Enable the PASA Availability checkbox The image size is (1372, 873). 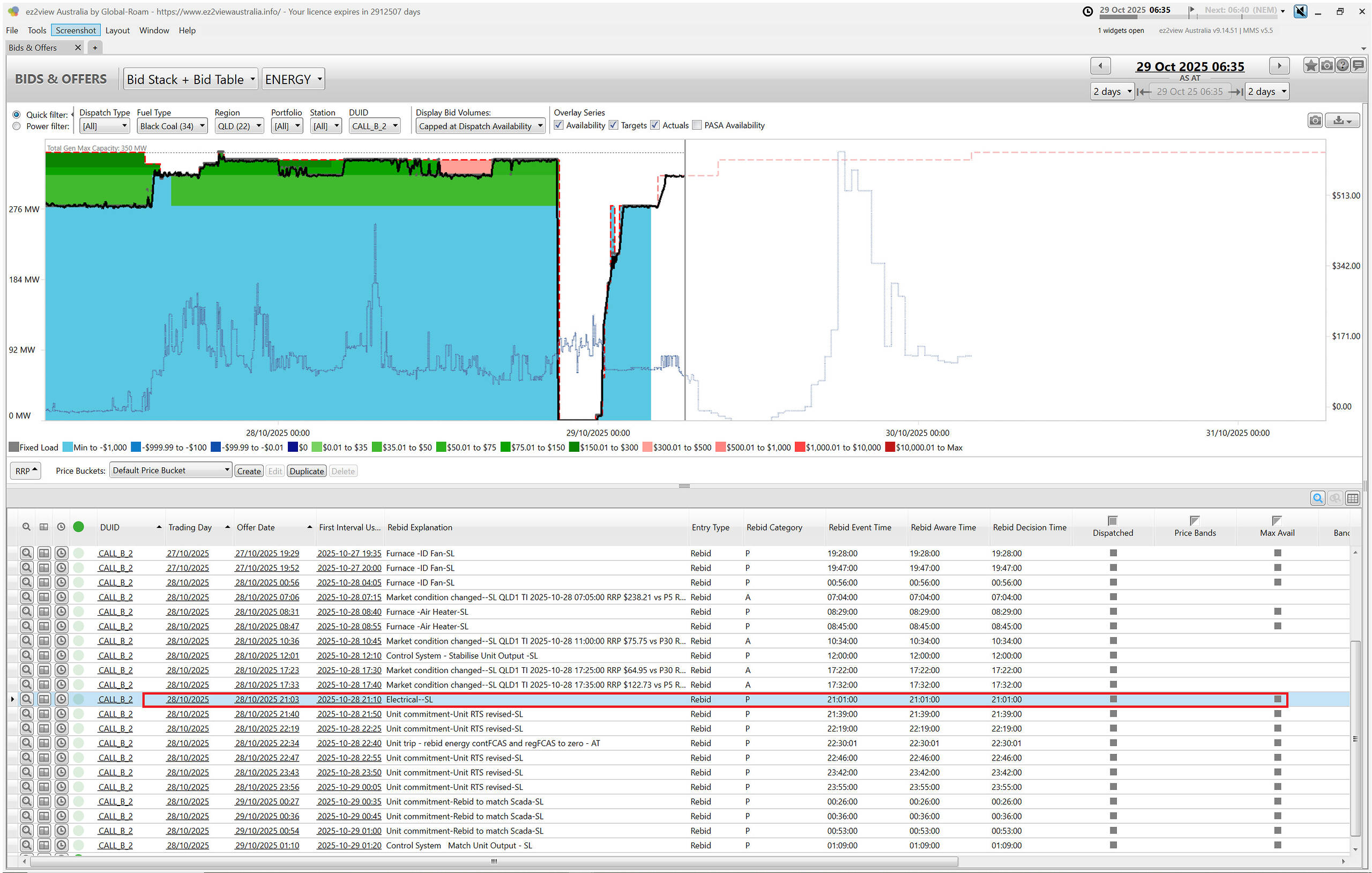(x=697, y=125)
